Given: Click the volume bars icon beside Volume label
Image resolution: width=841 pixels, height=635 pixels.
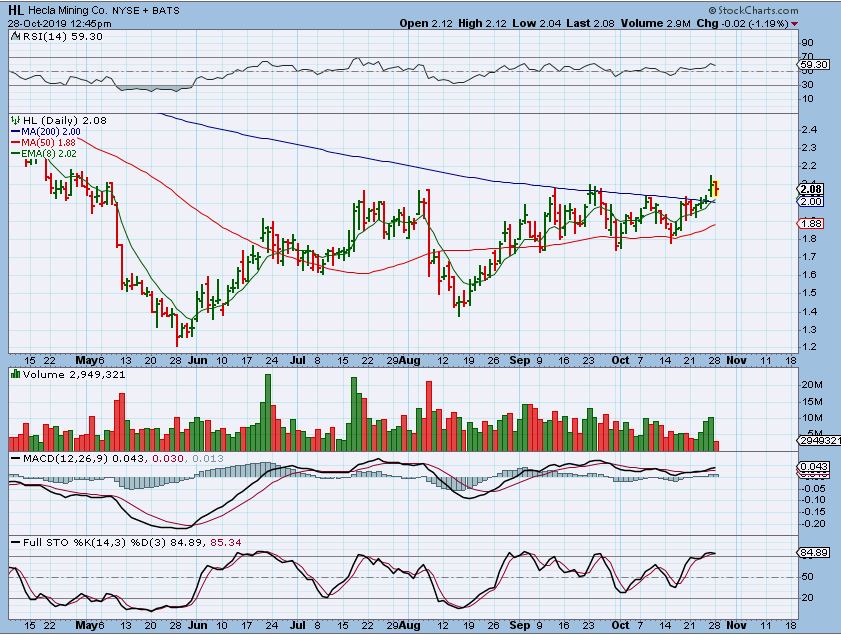Looking at the screenshot, I should [x=16, y=374].
